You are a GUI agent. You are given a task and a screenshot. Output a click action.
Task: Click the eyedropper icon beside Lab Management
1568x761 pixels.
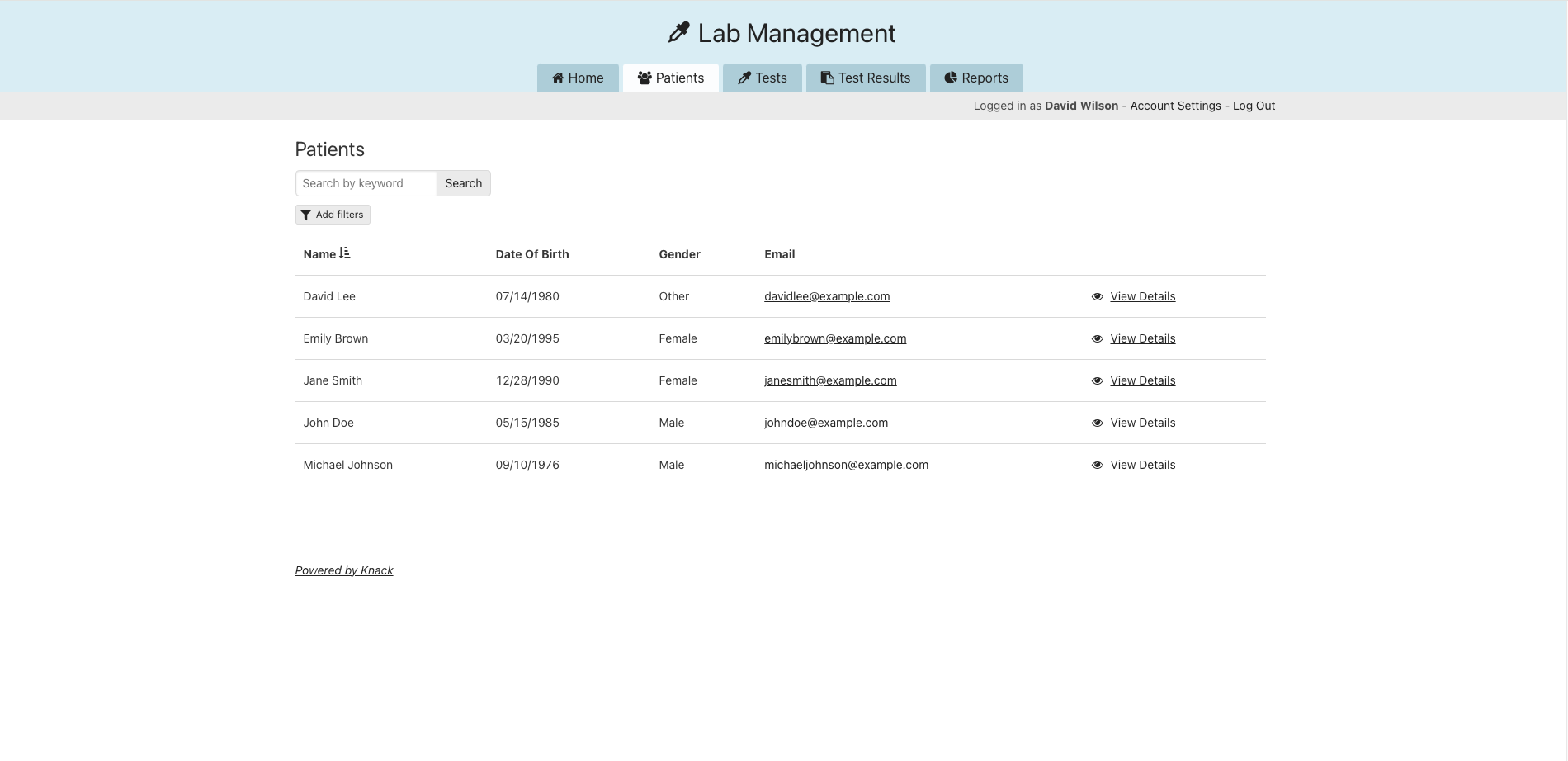(678, 33)
